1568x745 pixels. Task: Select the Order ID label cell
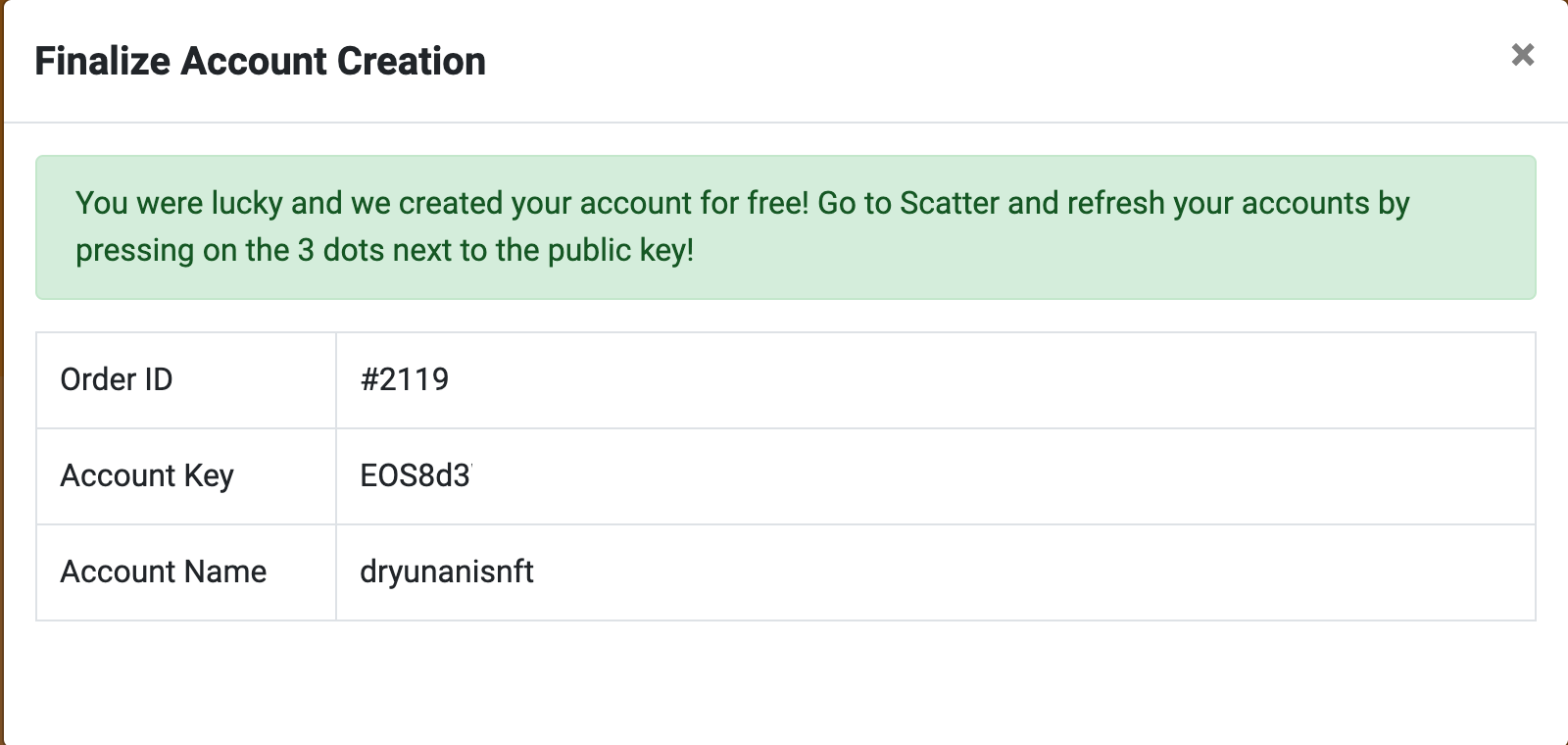pyautogui.click(x=186, y=379)
